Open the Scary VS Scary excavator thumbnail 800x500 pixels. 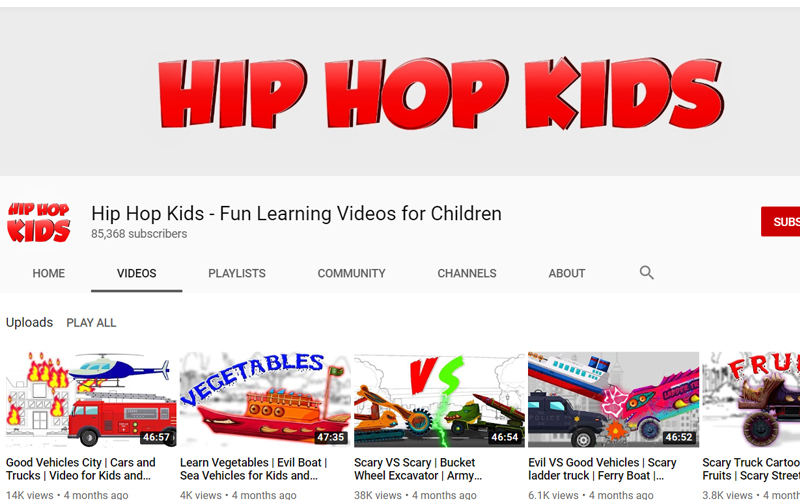coord(439,399)
